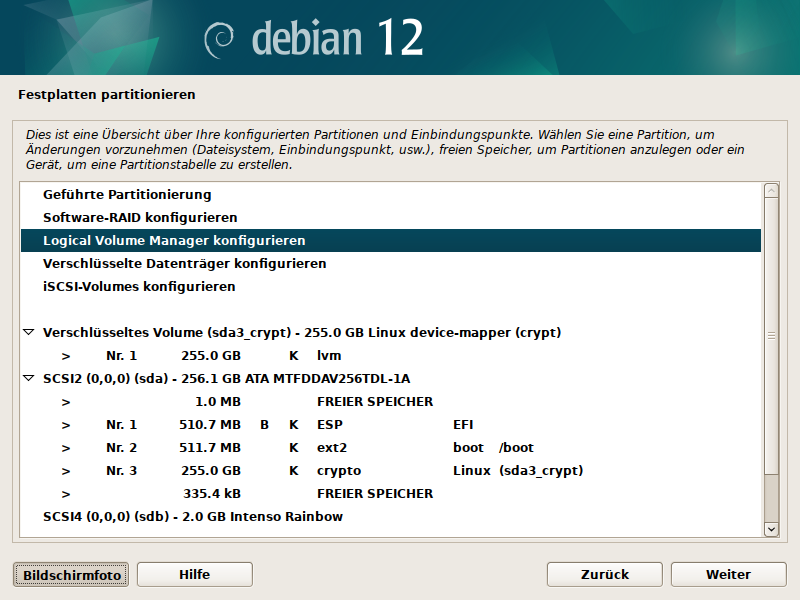Collapse the SCSI2 (sda) disk tree
Screen dimensions: 800x600
click(x=28, y=379)
